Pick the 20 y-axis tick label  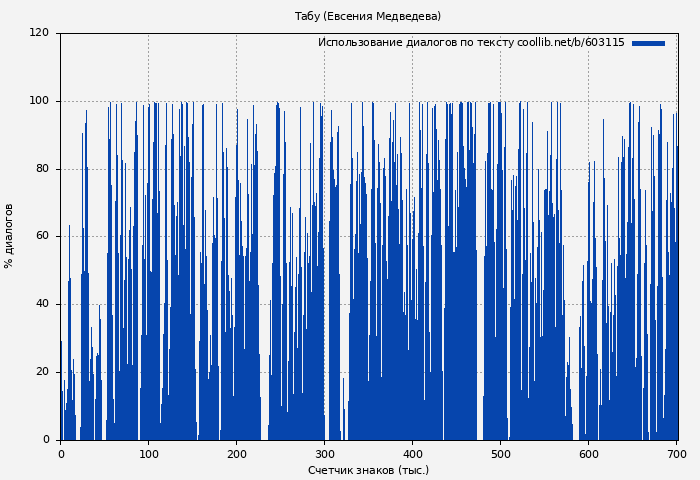coord(42,372)
